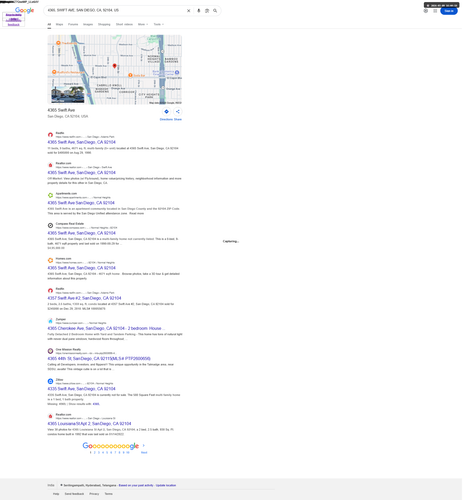Click Realtor.com favicon beside 4365 Swift Ave result

point(50,165)
